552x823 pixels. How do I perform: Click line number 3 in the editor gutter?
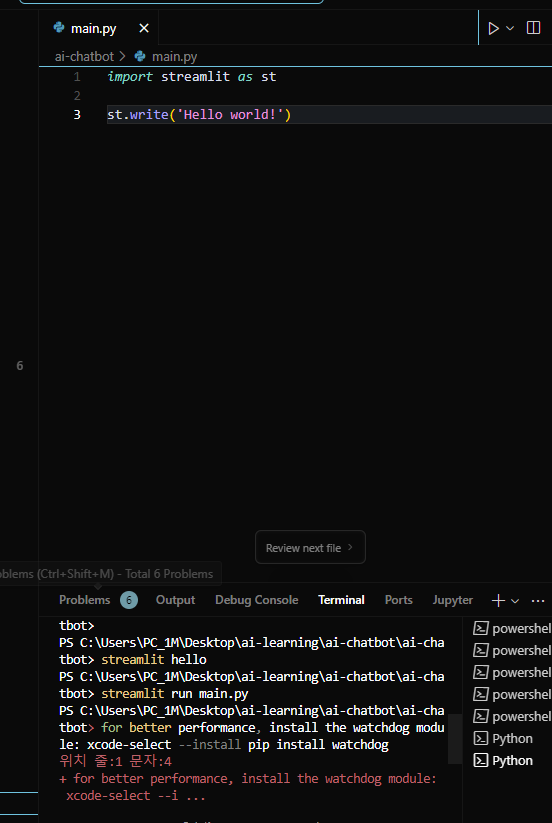[x=77, y=114]
